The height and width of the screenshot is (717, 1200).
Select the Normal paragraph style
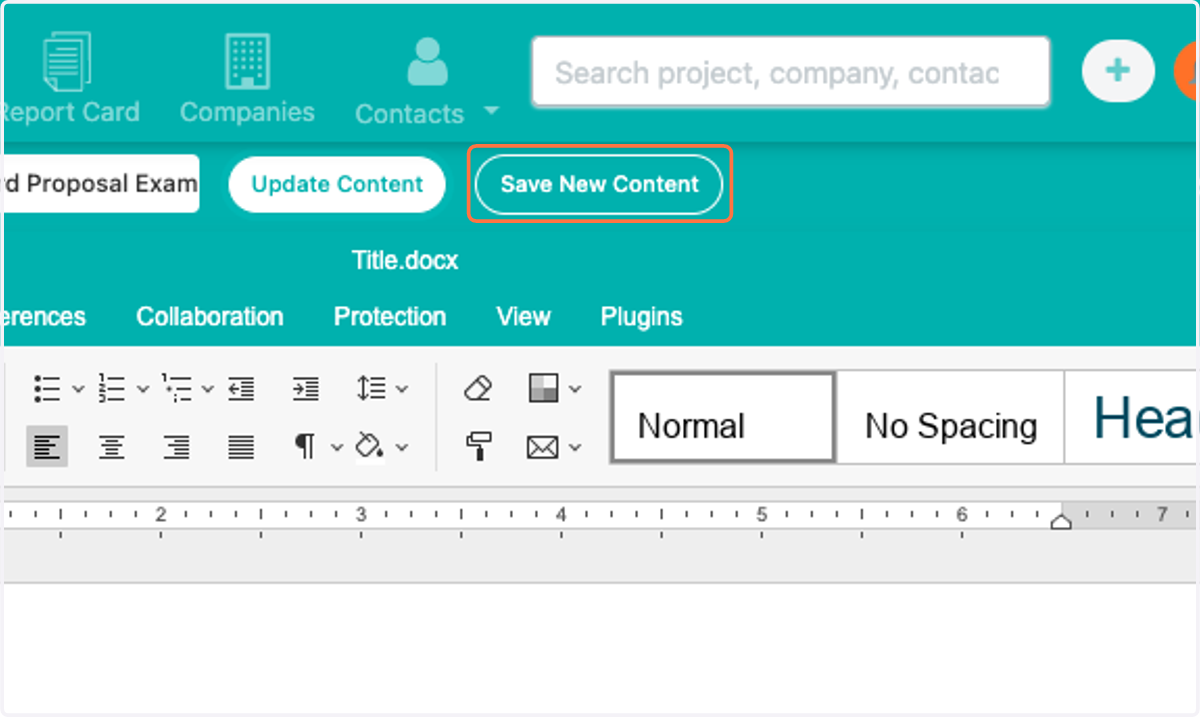pyautogui.click(x=723, y=417)
